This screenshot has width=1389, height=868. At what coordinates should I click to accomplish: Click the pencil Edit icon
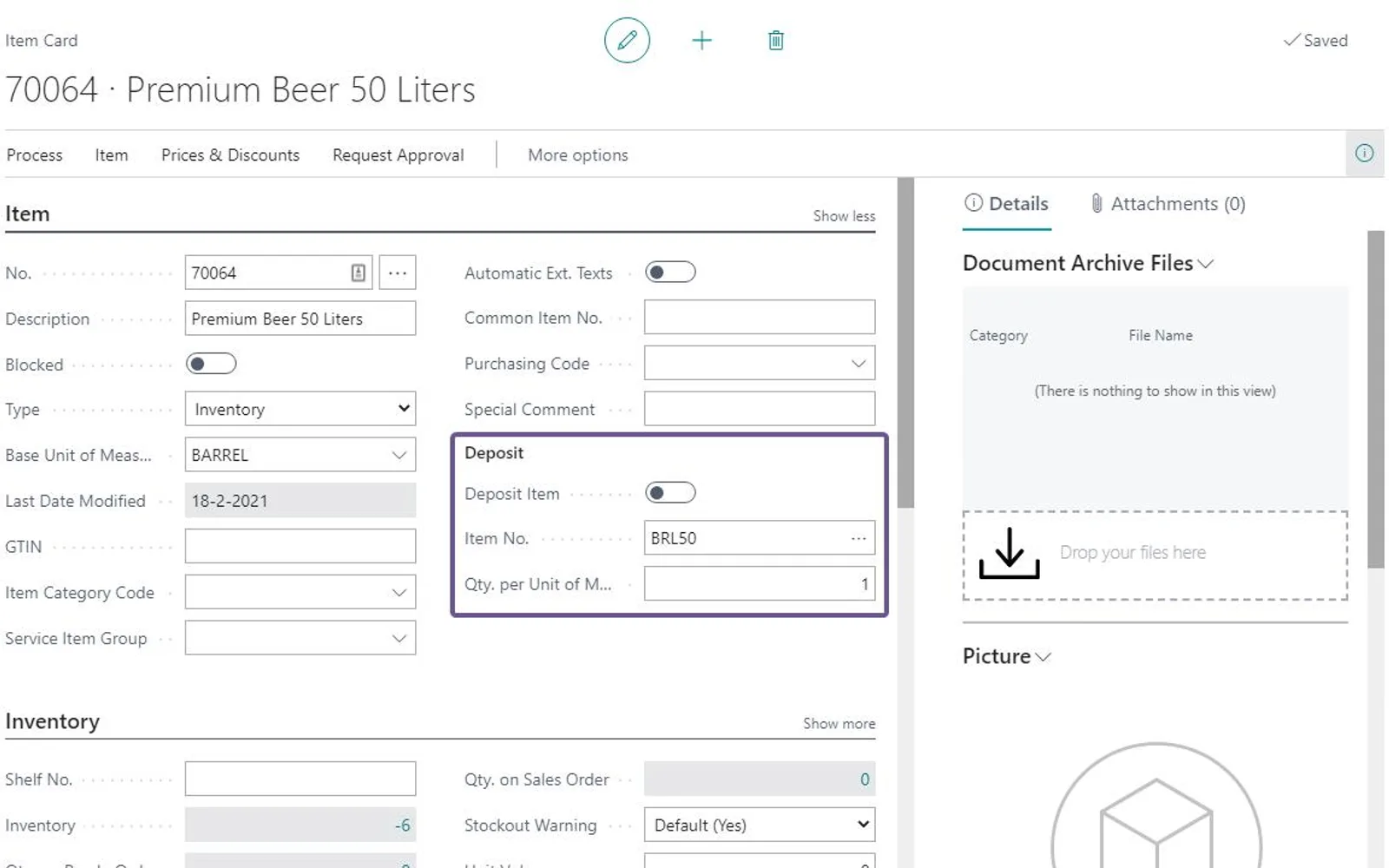[627, 40]
